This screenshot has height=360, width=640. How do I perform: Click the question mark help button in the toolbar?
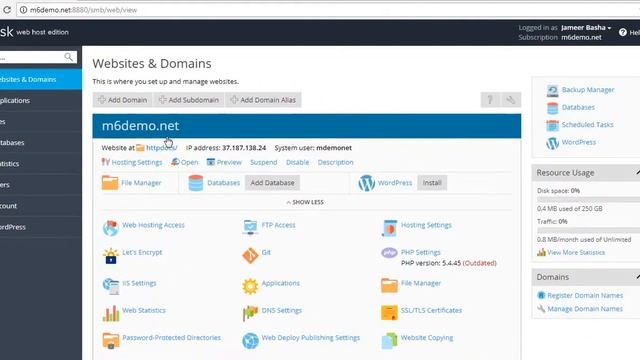click(x=490, y=100)
